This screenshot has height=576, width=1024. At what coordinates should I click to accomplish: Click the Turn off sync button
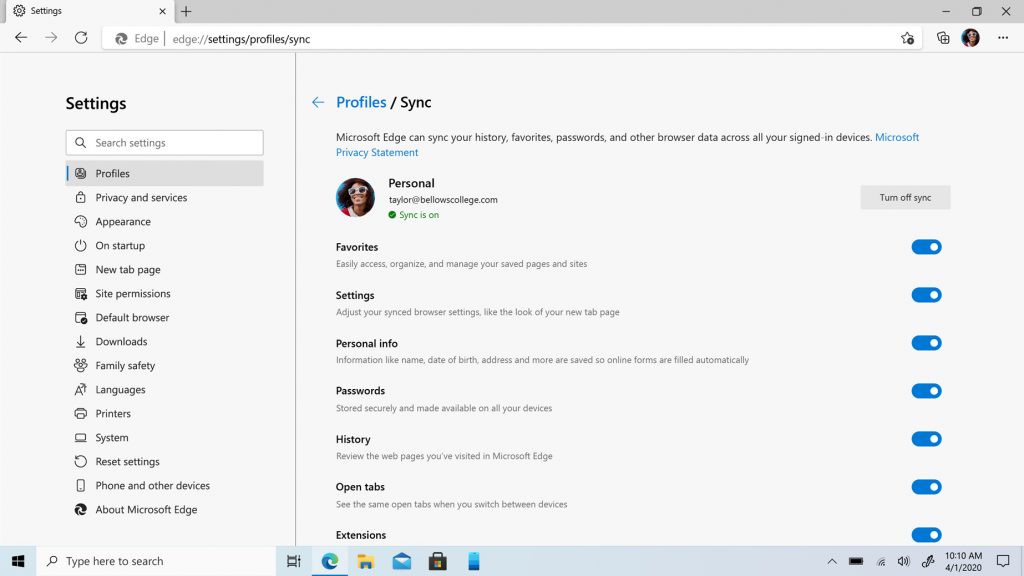point(905,198)
